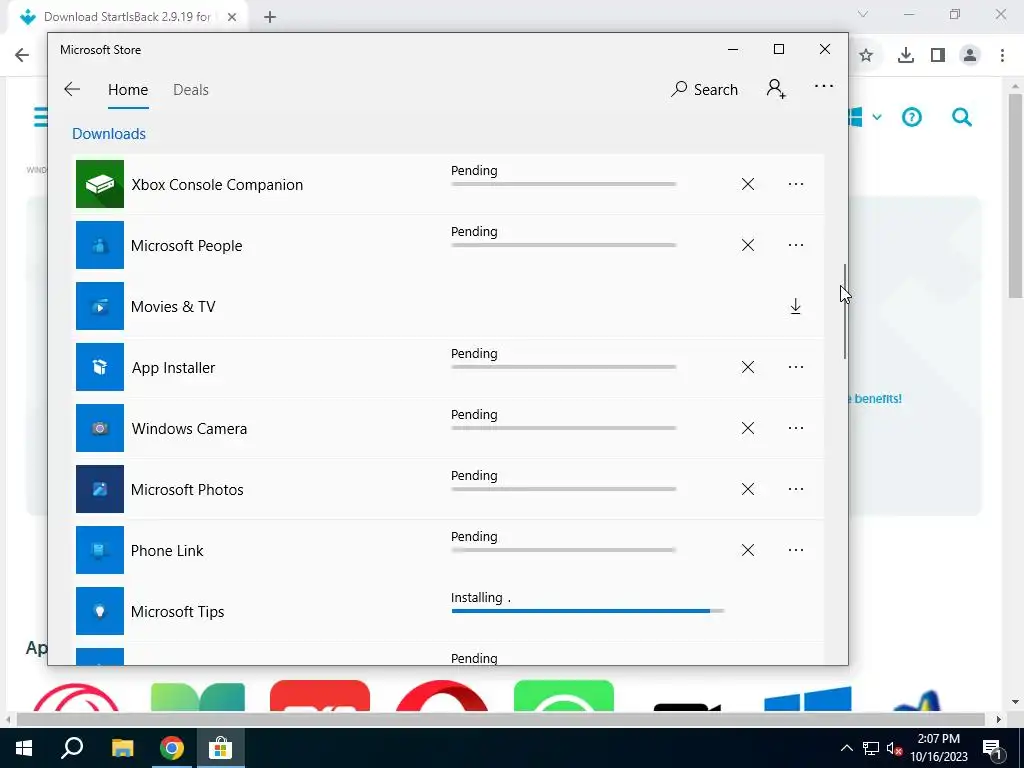Viewport: 1024px width, 768px height.
Task: Open taskbar Search
Action: (x=72, y=748)
